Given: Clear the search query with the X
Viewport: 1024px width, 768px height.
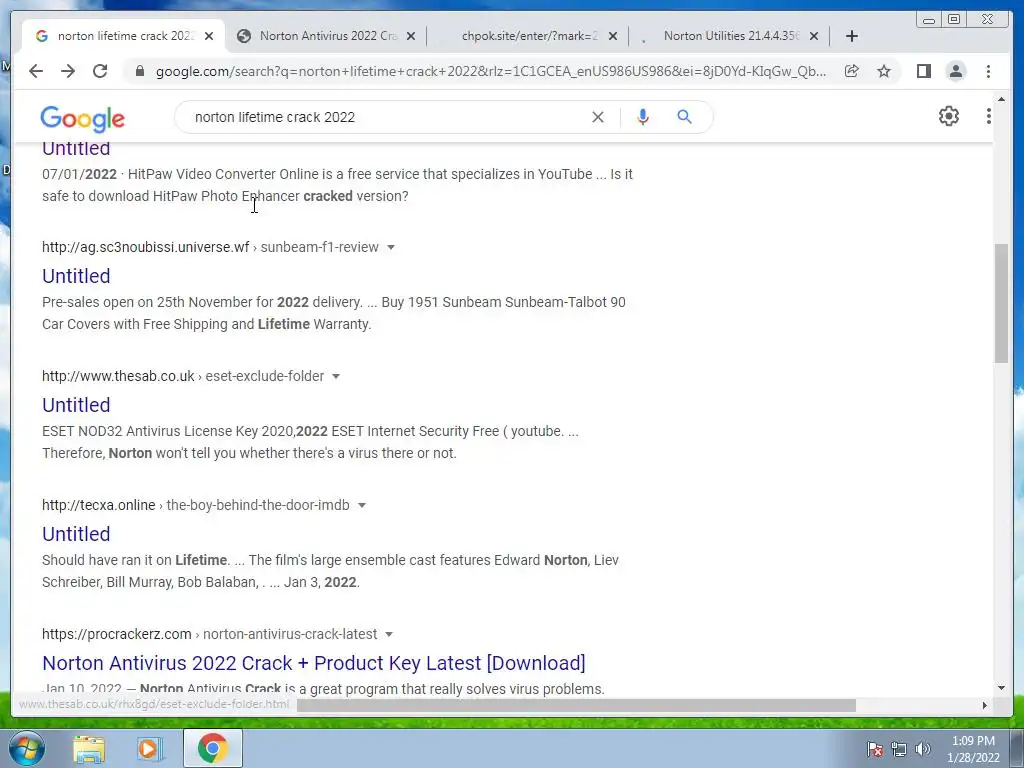Looking at the screenshot, I should [x=598, y=117].
